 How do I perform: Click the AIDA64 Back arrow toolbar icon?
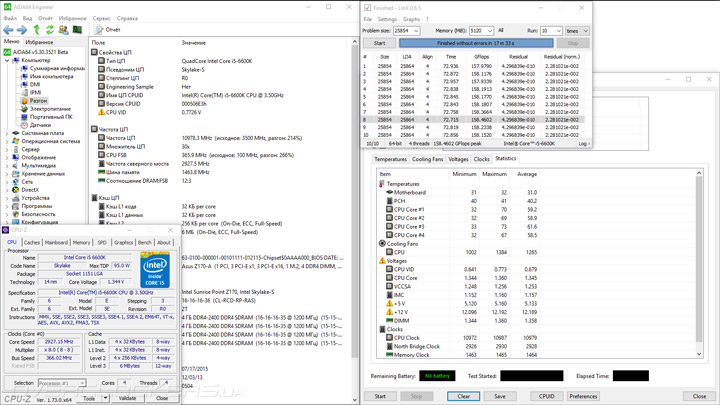point(8,30)
